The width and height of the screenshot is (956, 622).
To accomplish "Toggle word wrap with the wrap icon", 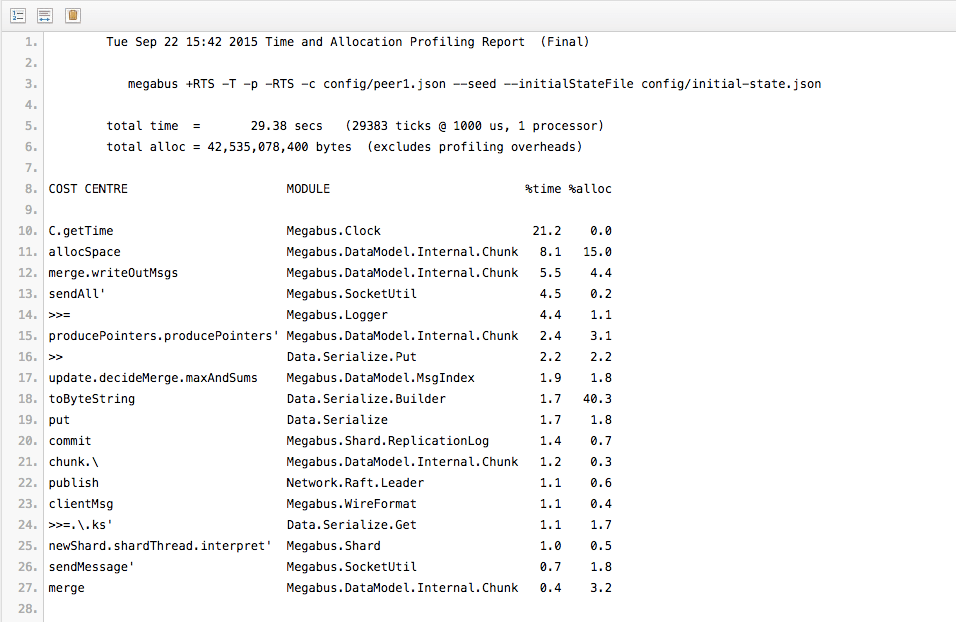I will pos(45,16).
